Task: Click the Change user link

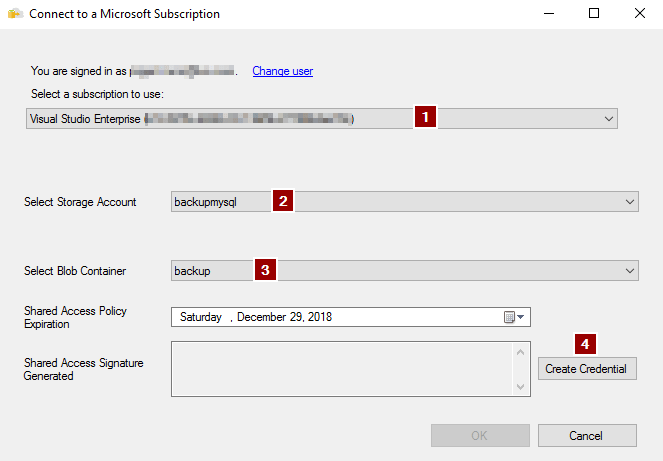Action: tap(282, 71)
